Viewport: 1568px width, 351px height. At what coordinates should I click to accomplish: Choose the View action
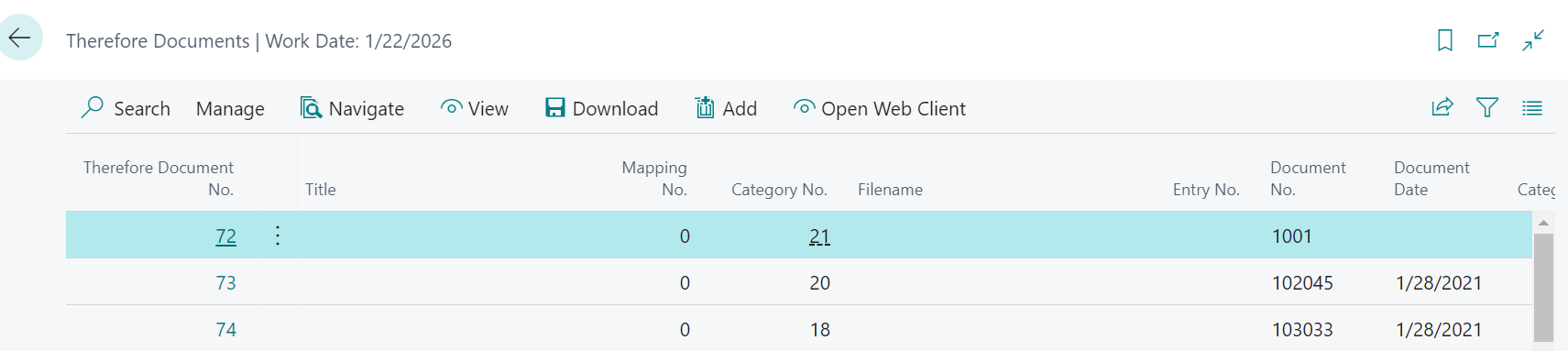click(474, 108)
